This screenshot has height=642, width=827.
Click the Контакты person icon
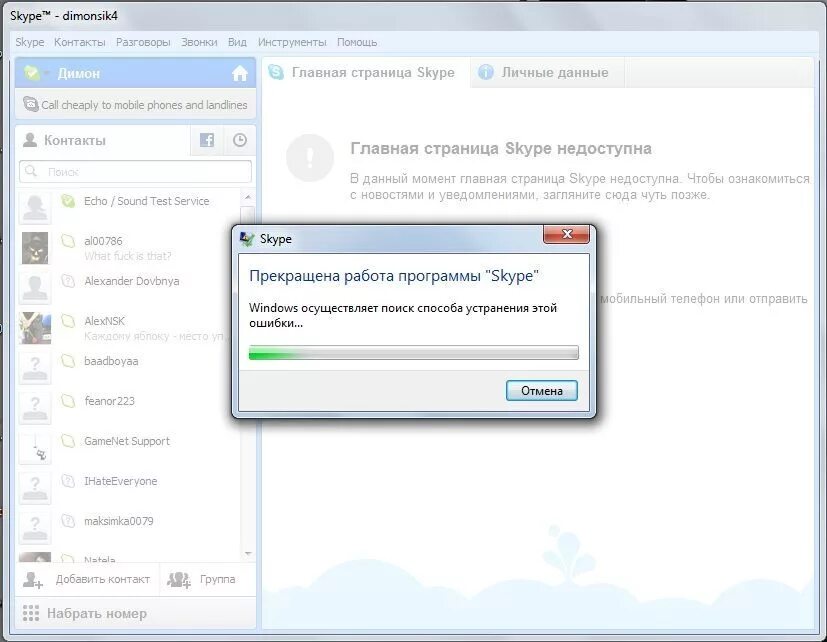tap(30, 140)
